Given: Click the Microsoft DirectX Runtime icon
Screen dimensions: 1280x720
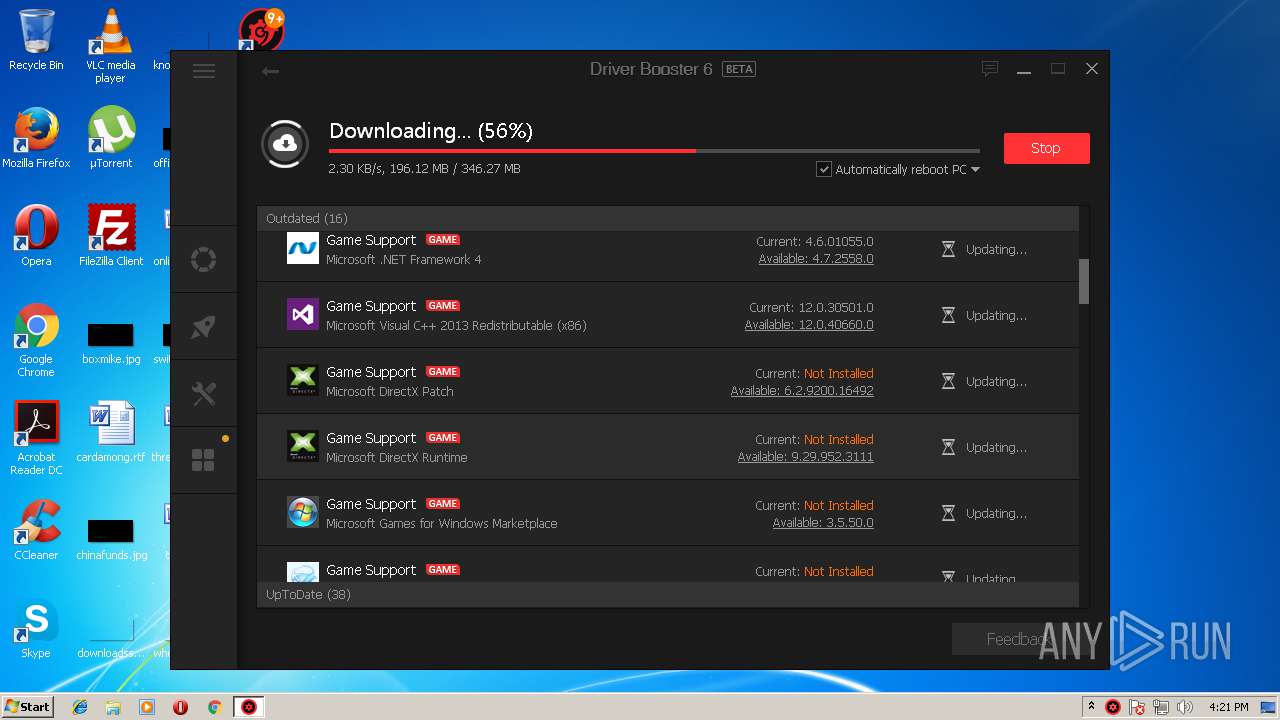Looking at the screenshot, I should click(303, 446).
